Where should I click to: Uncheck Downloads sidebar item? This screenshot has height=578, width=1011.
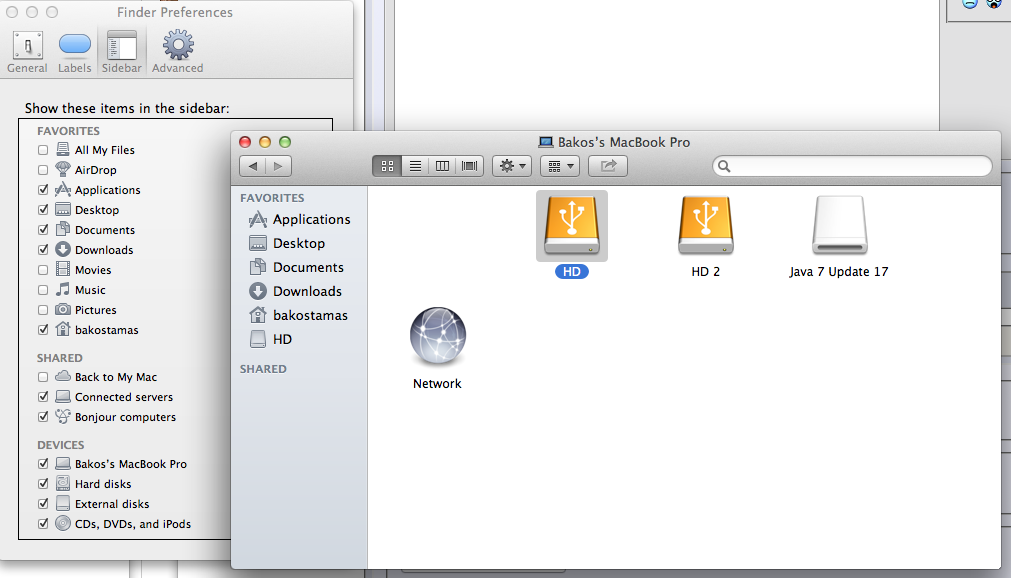43,250
